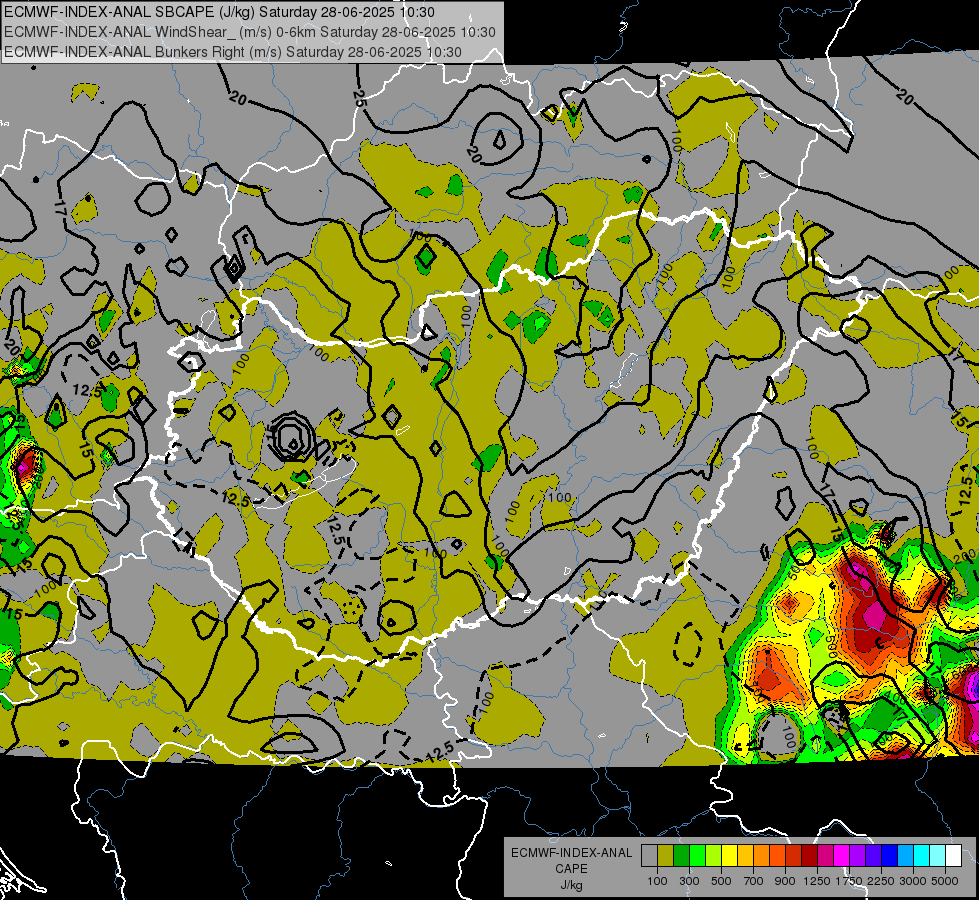Pick the sky blue swatch before 3000
This screenshot has height=900, width=979.
coord(905,855)
